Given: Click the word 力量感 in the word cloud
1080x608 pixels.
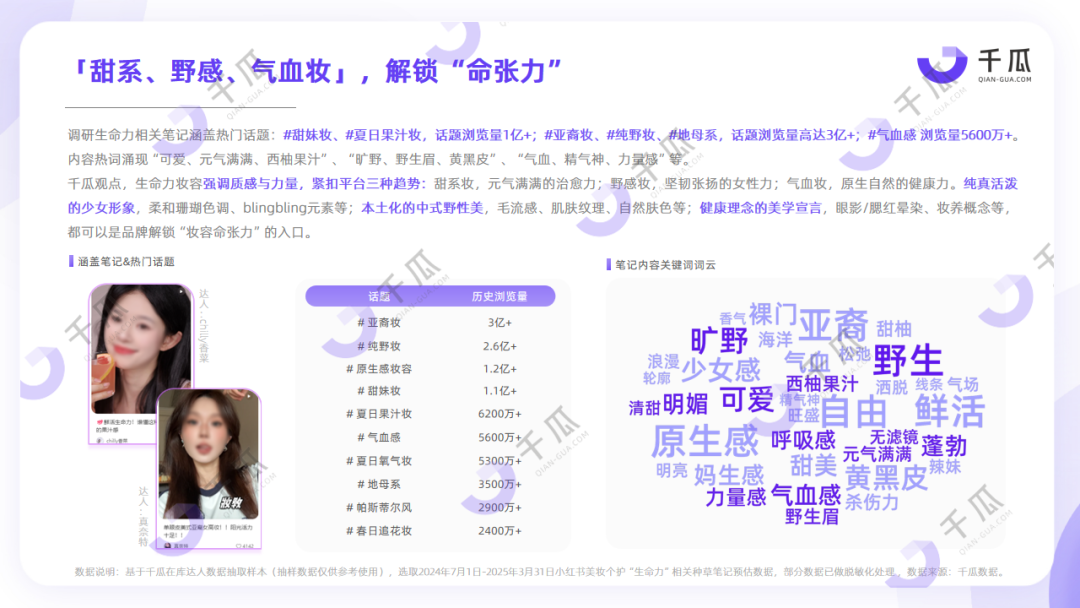Looking at the screenshot, I should tap(736, 497).
